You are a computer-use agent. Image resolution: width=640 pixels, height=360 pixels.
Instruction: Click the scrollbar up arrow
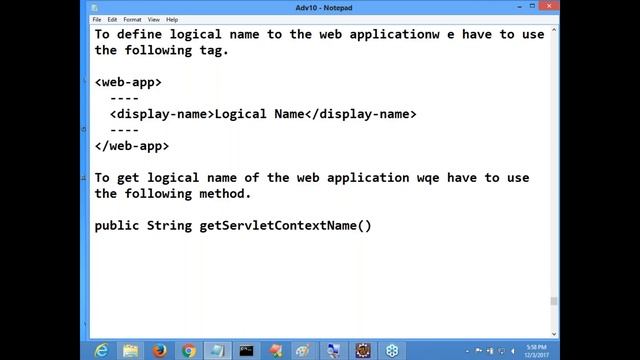click(x=554, y=30)
